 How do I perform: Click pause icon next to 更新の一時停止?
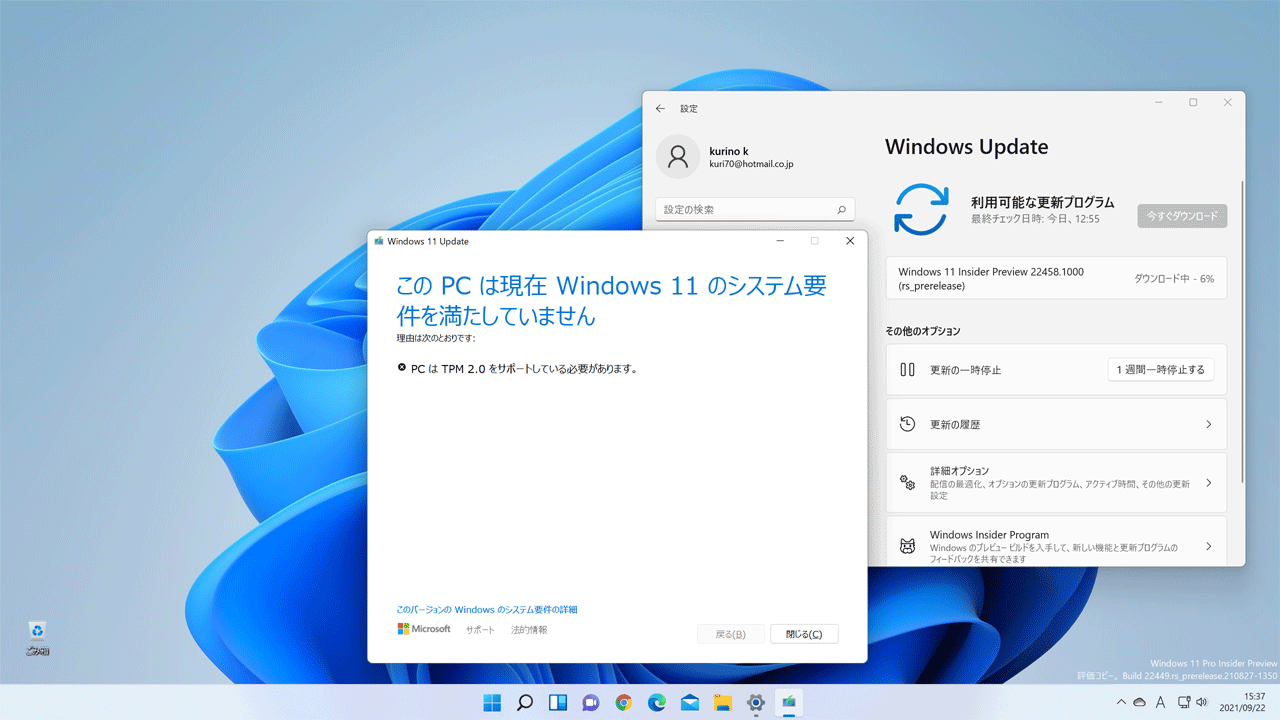click(x=908, y=369)
